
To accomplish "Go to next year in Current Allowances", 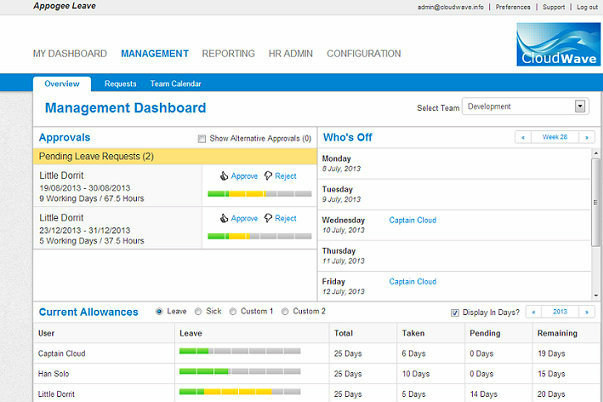I will tap(586, 312).
